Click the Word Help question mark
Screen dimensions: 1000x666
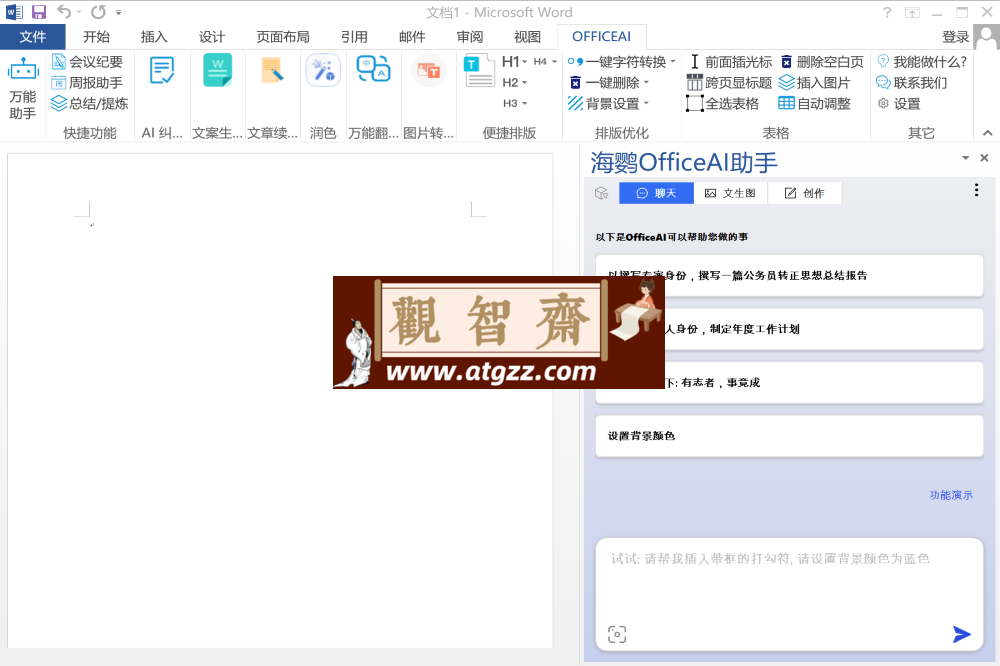click(886, 12)
